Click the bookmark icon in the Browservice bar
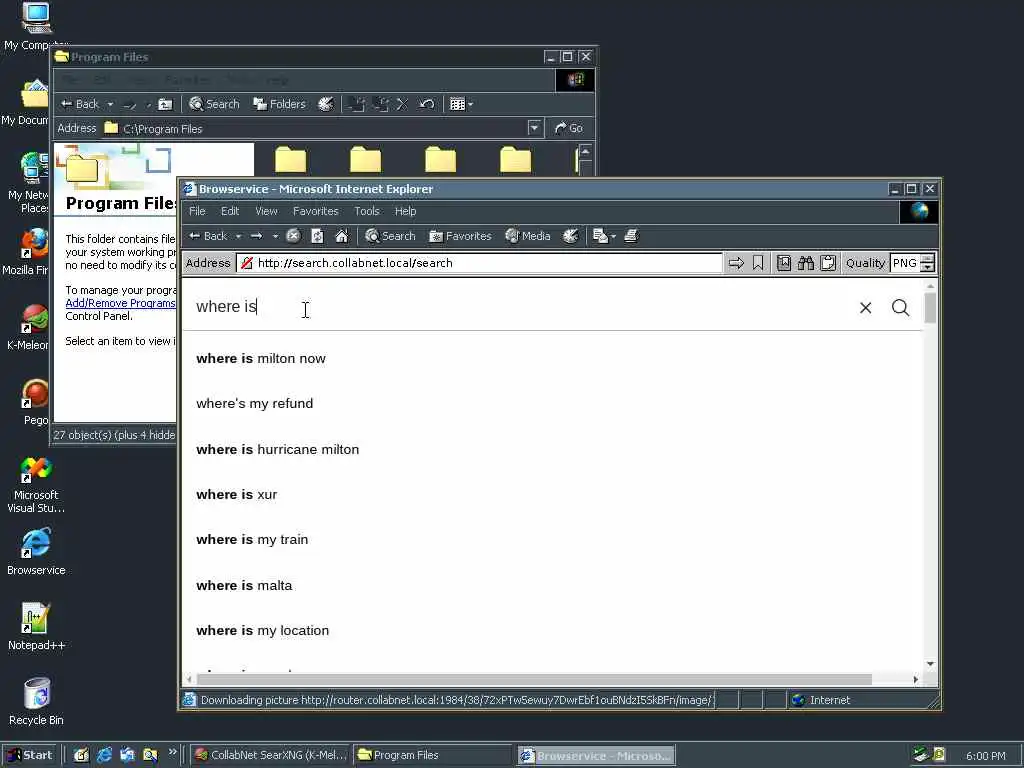The height and width of the screenshot is (768, 1024). [758, 263]
